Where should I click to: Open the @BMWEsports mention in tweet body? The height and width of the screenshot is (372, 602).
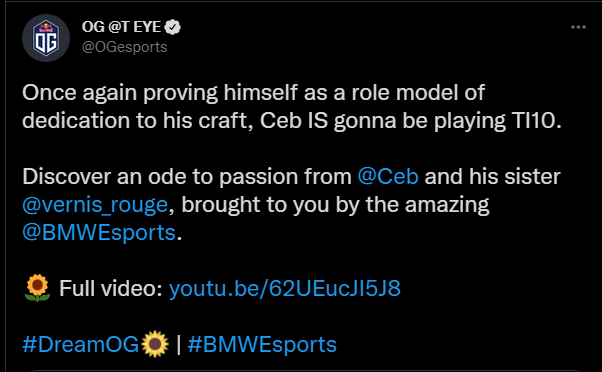pyautogui.click(x=99, y=233)
